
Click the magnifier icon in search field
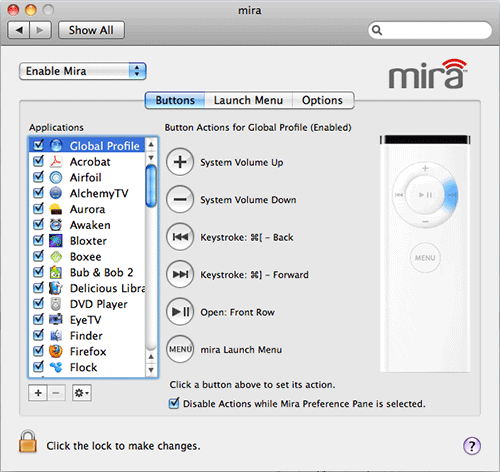(377, 30)
